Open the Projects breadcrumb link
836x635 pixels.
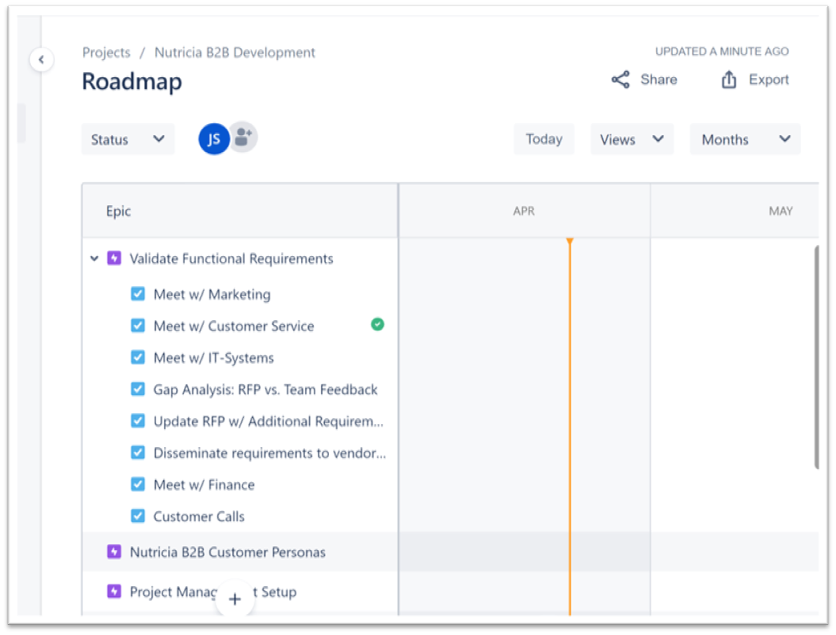point(106,52)
